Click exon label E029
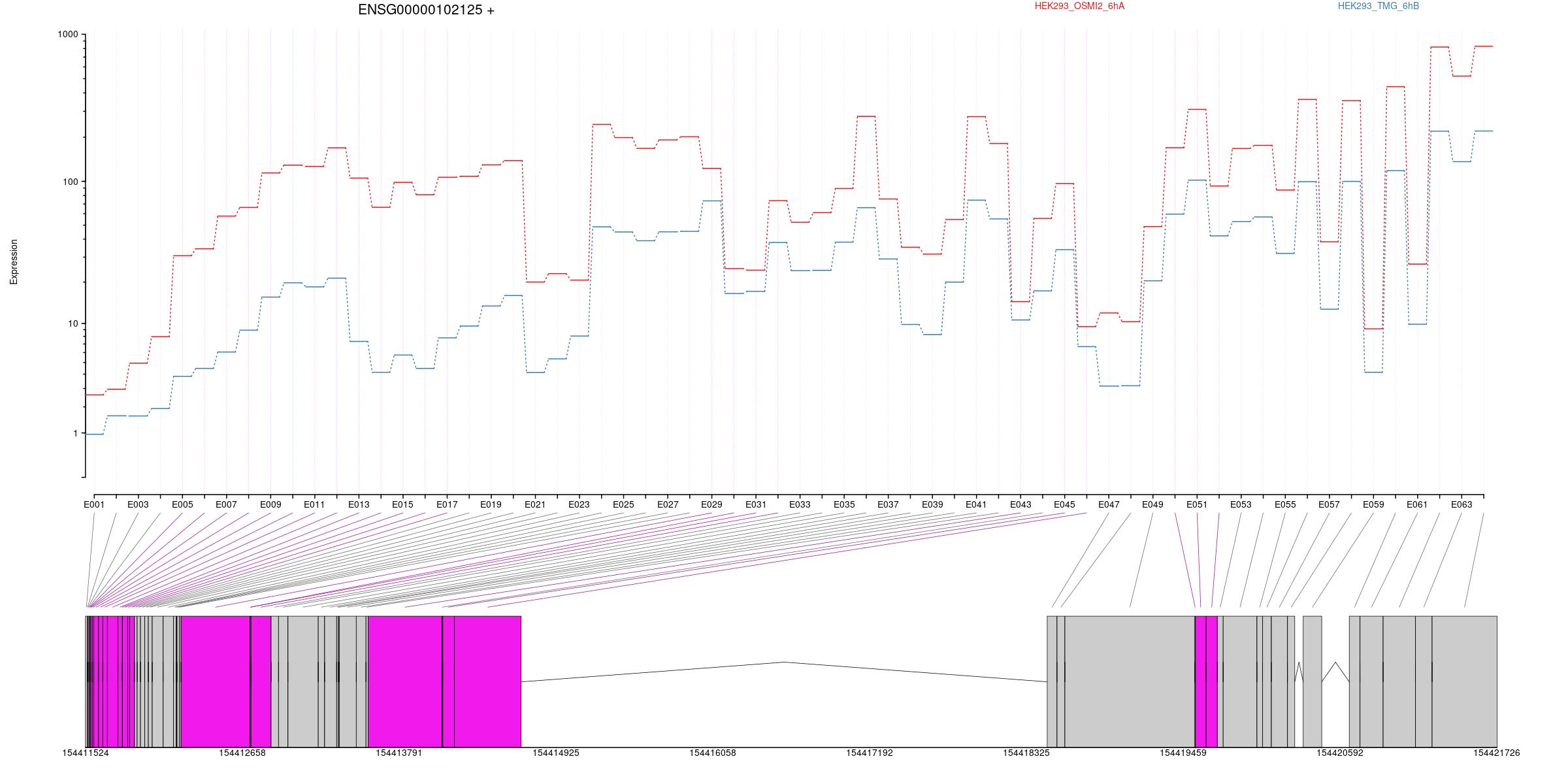Viewport: 1568px width, 784px height. point(711,504)
